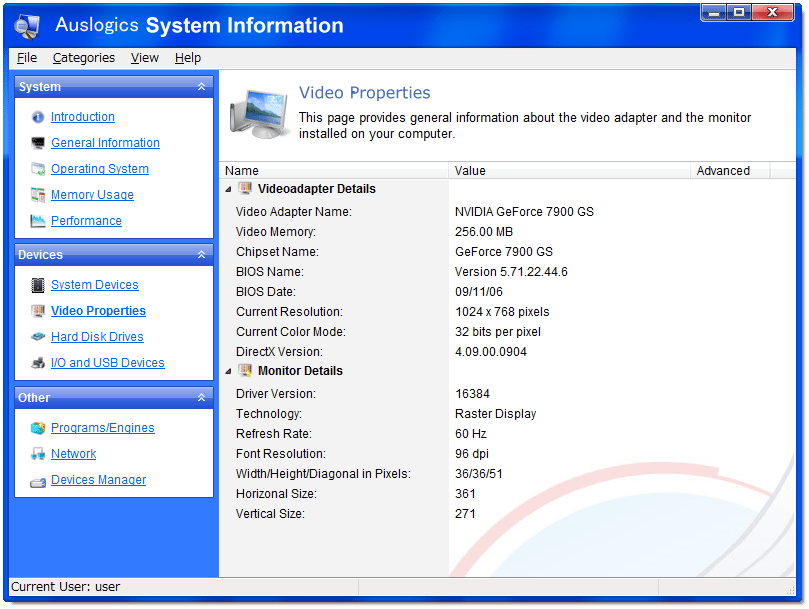Click Vertical Size value '271'
Viewport: 809px width, 609px height.
coord(465,514)
